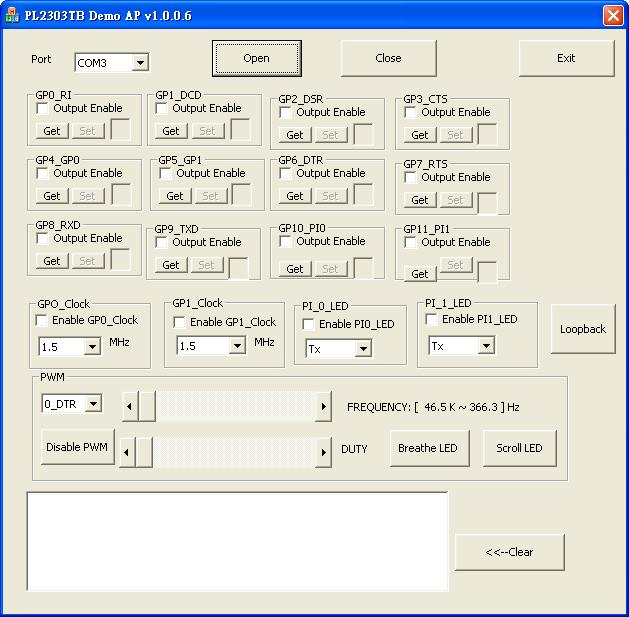Viewport: 629px width, 617px height.
Task: Click right arrow of DUTY scrollbar
Action: click(323, 452)
